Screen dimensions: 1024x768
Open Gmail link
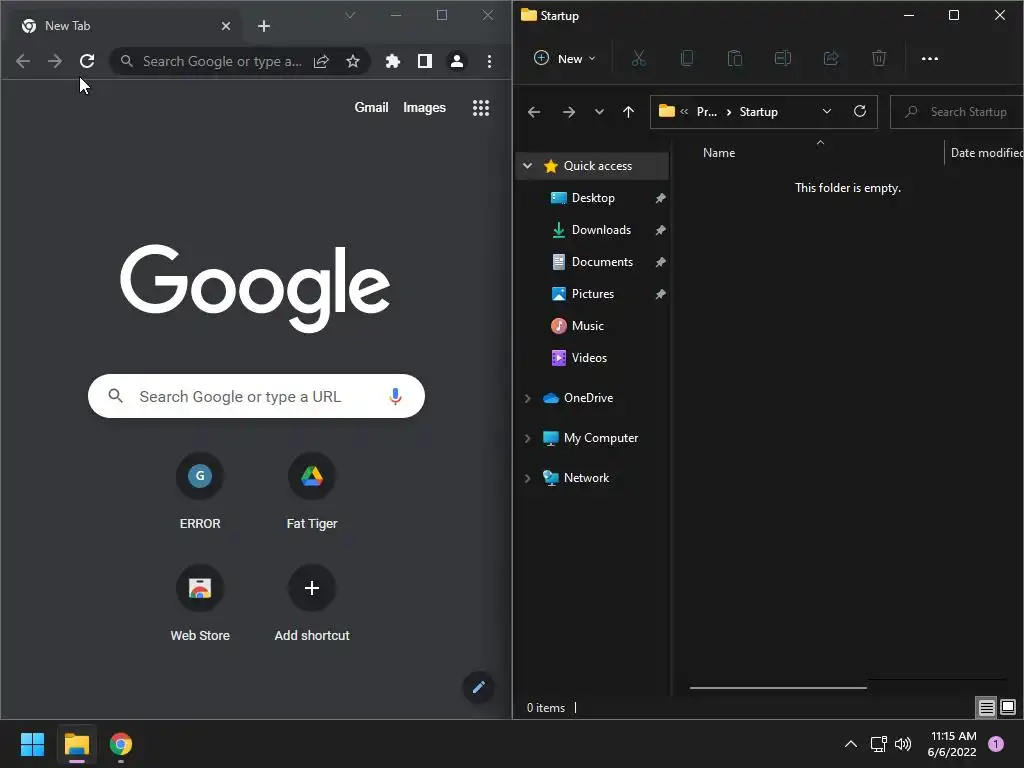pyautogui.click(x=371, y=108)
